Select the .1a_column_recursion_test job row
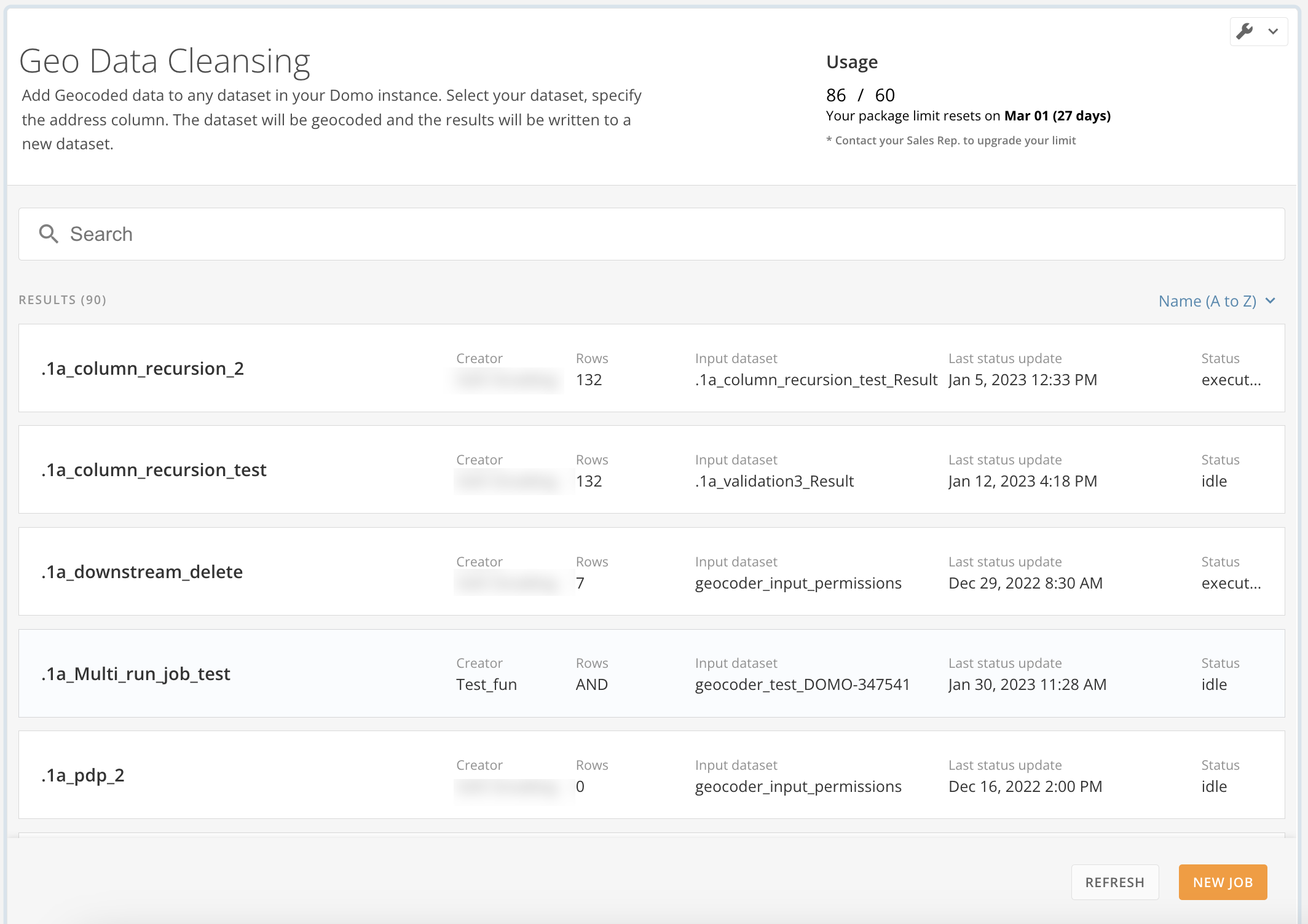The width and height of the screenshot is (1308, 924). 154,470
